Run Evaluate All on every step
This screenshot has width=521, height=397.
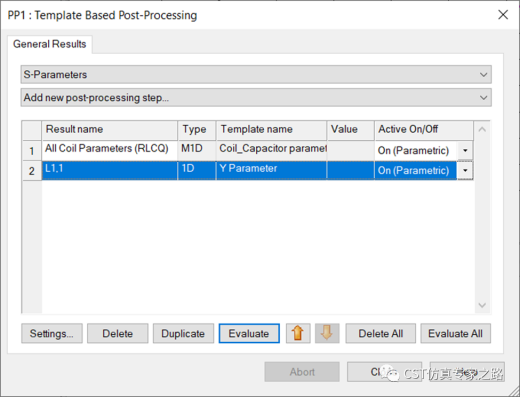pyautogui.click(x=455, y=333)
